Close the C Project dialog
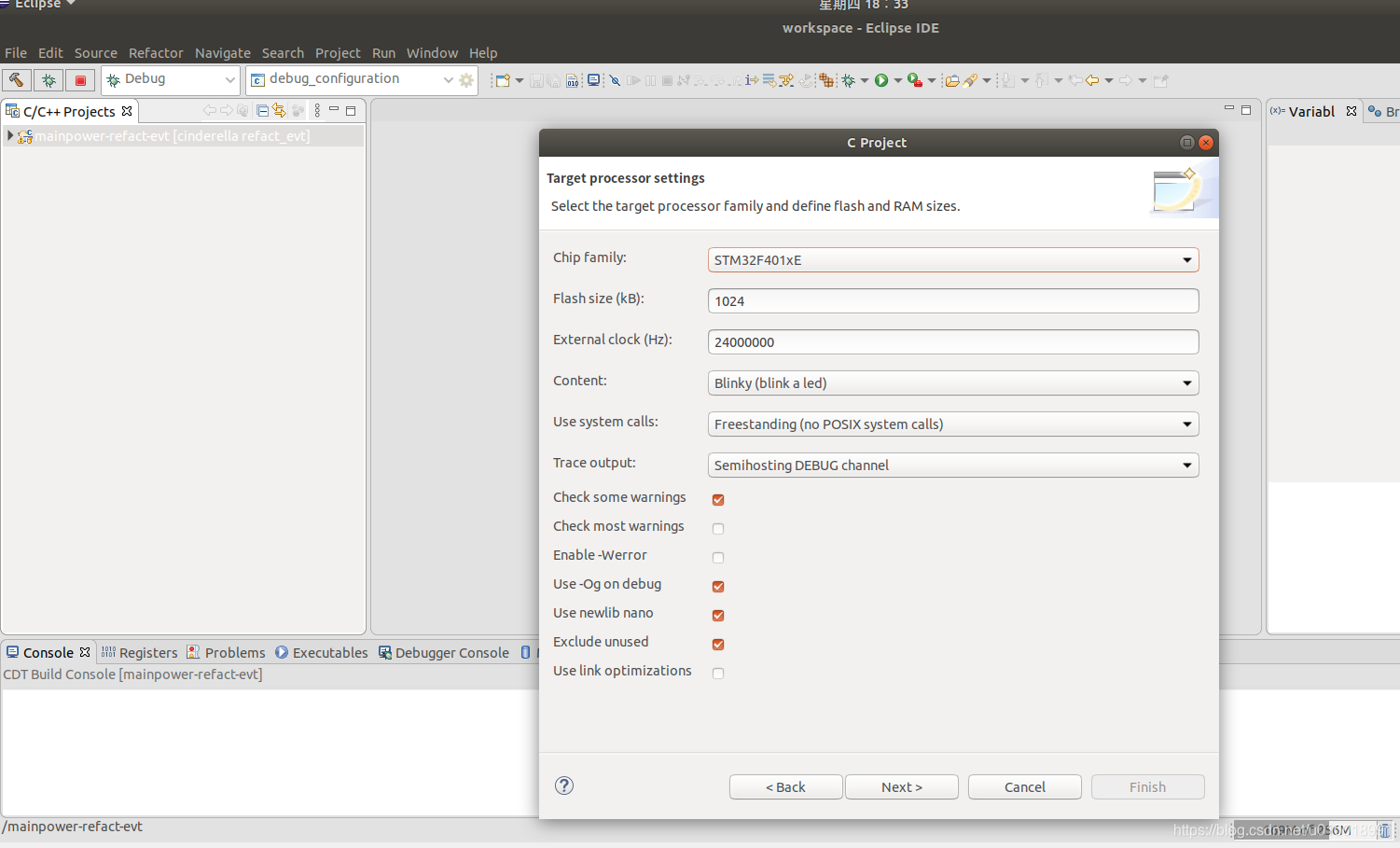This screenshot has height=848, width=1400. (1206, 142)
